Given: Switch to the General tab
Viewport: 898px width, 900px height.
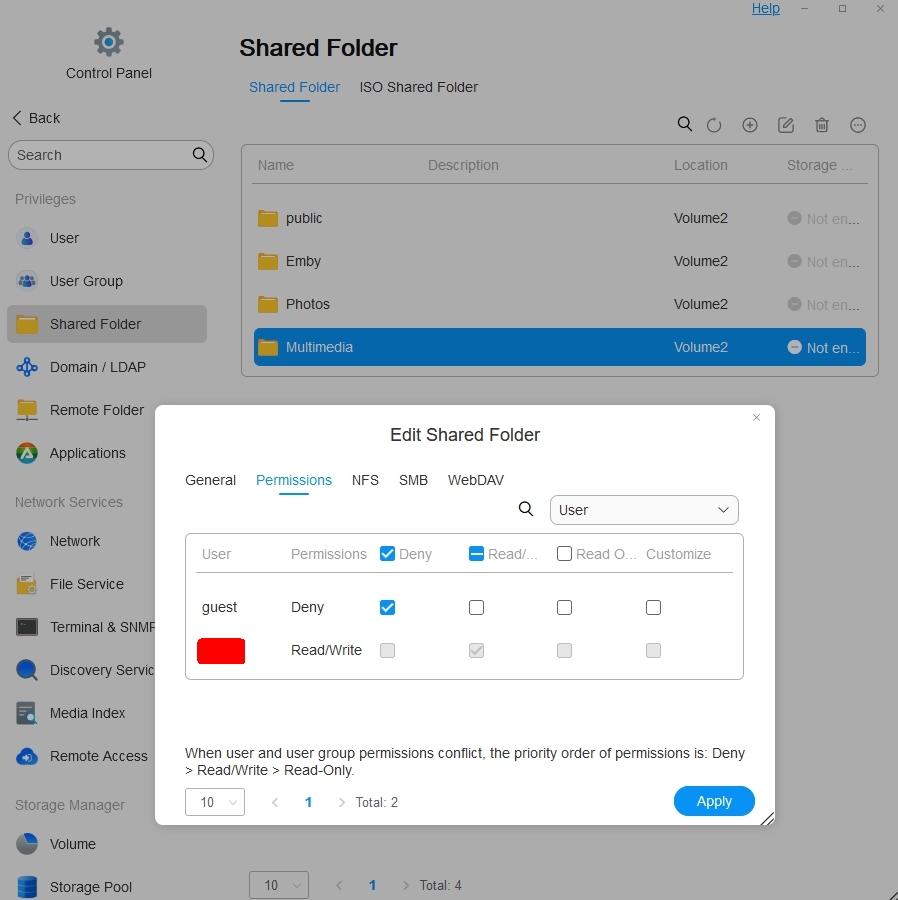Looking at the screenshot, I should point(211,480).
